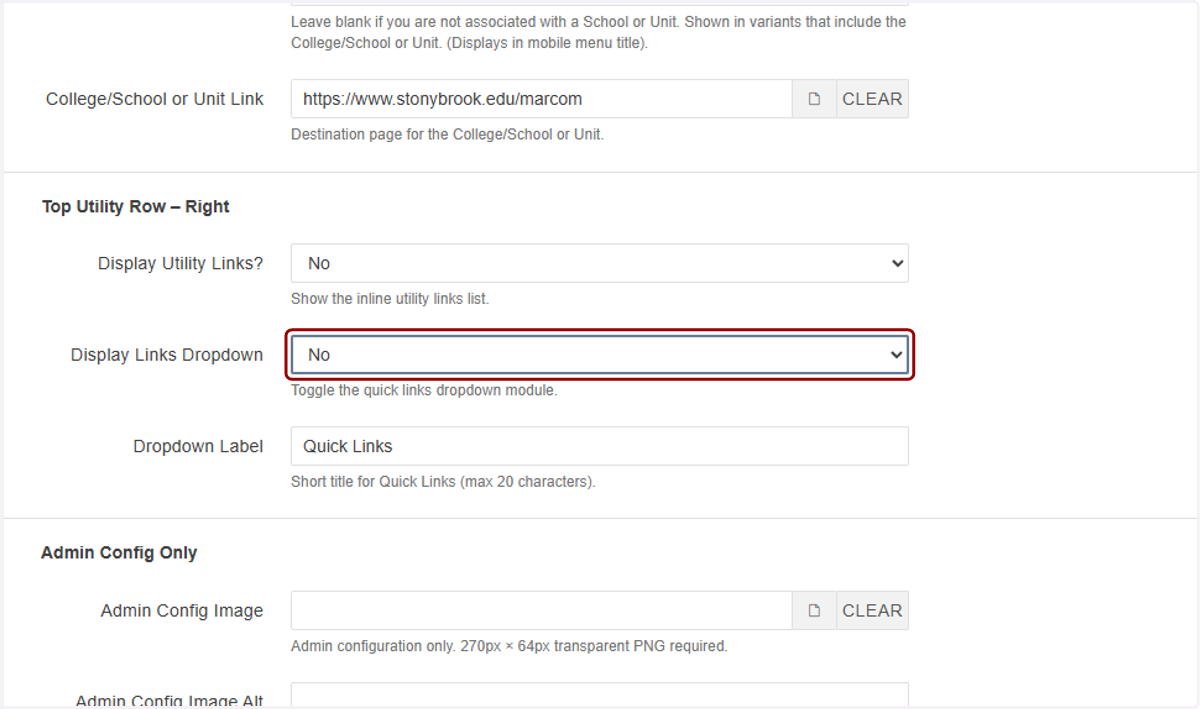Click the 'Display Links Dropdown' label

[x=167, y=355]
